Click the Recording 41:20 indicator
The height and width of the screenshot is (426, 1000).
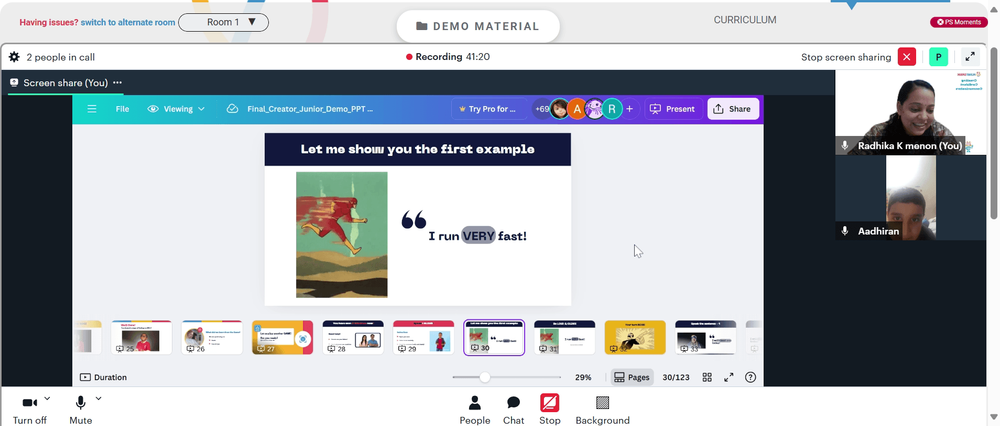click(x=448, y=57)
